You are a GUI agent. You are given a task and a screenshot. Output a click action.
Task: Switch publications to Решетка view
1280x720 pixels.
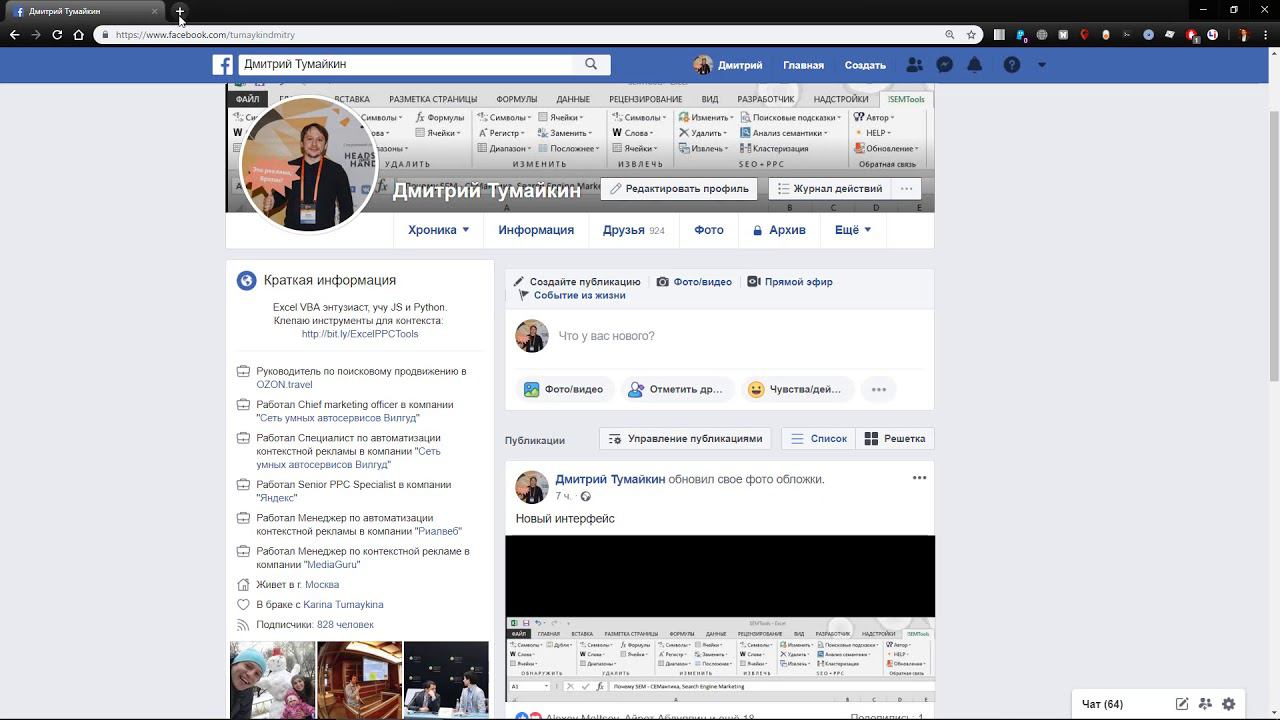[895, 439]
